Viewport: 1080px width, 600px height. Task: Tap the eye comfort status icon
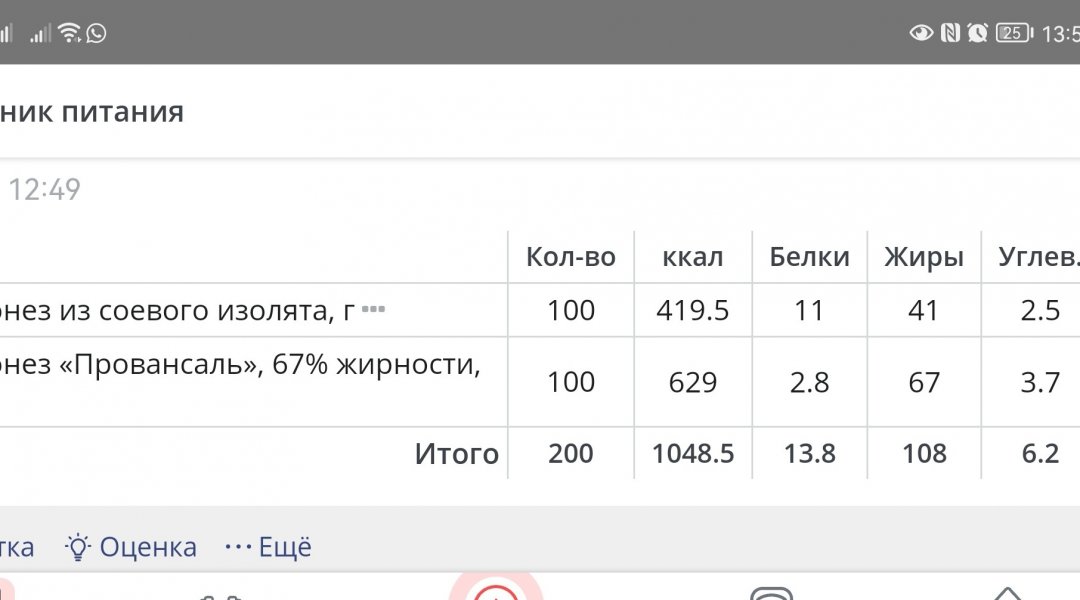coord(920,33)
